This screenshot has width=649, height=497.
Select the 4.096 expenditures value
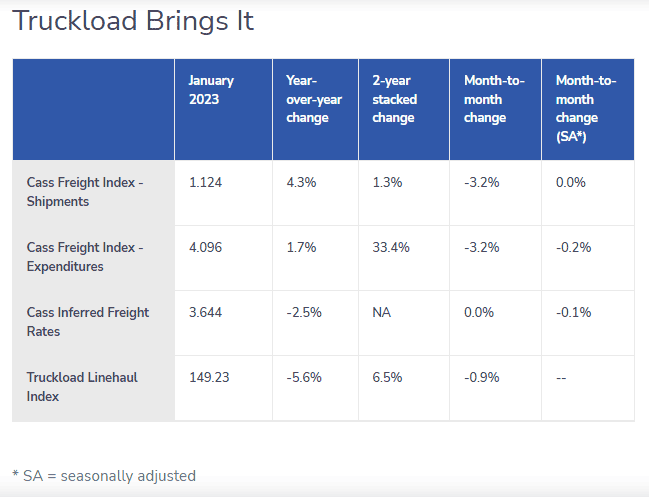point(207,248)
